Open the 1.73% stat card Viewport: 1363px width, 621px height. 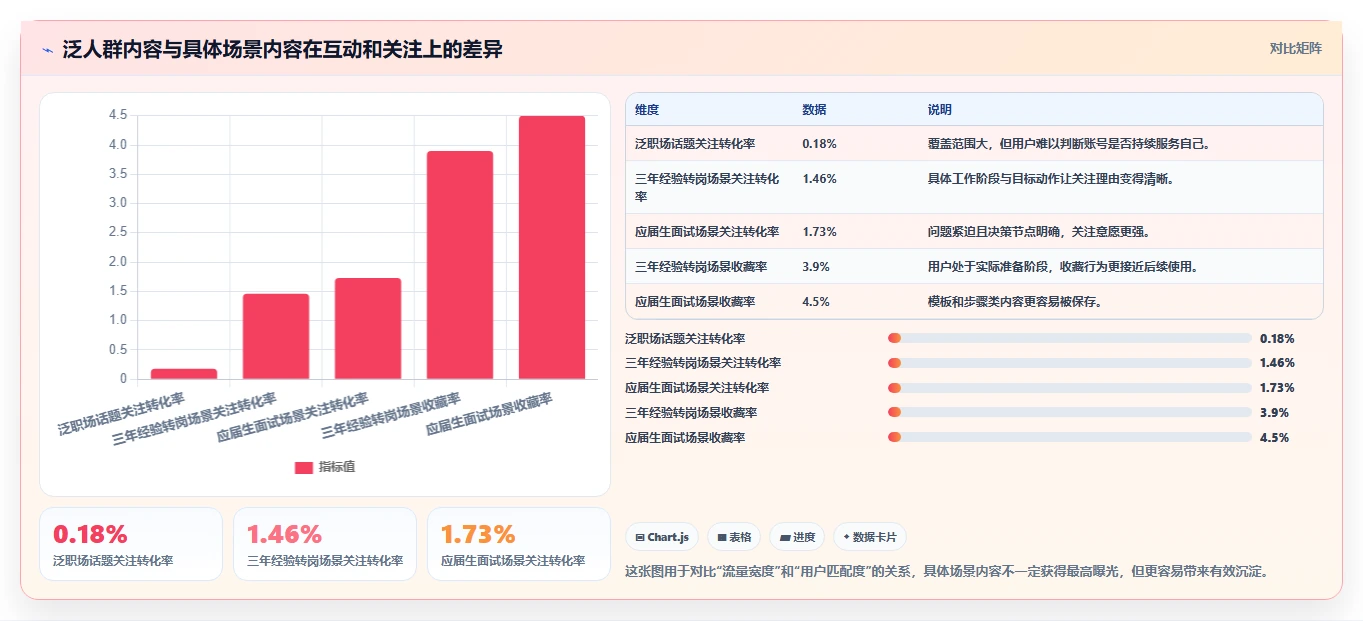coord(519,544)
